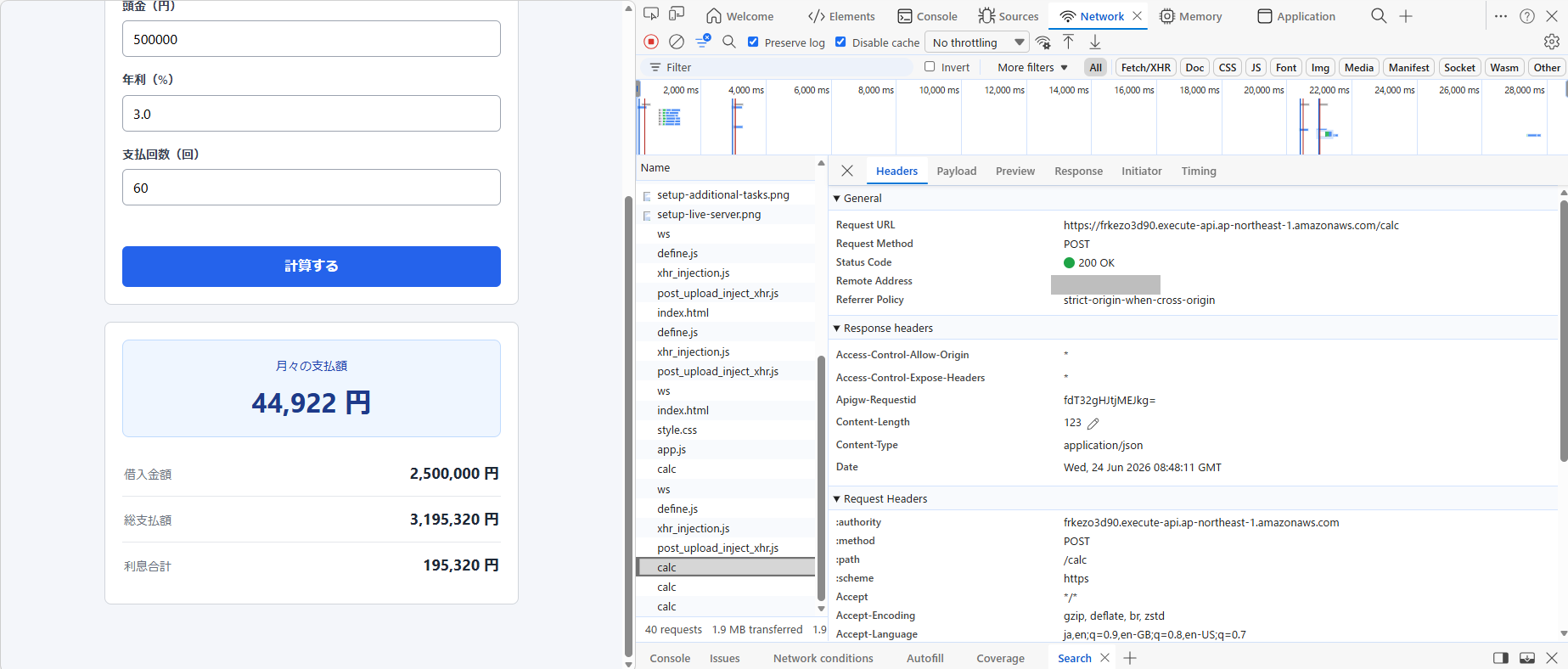Import HAR file upload arrow
Viewport: 1568px width, 669px height.
click(x=1069, y=42)
